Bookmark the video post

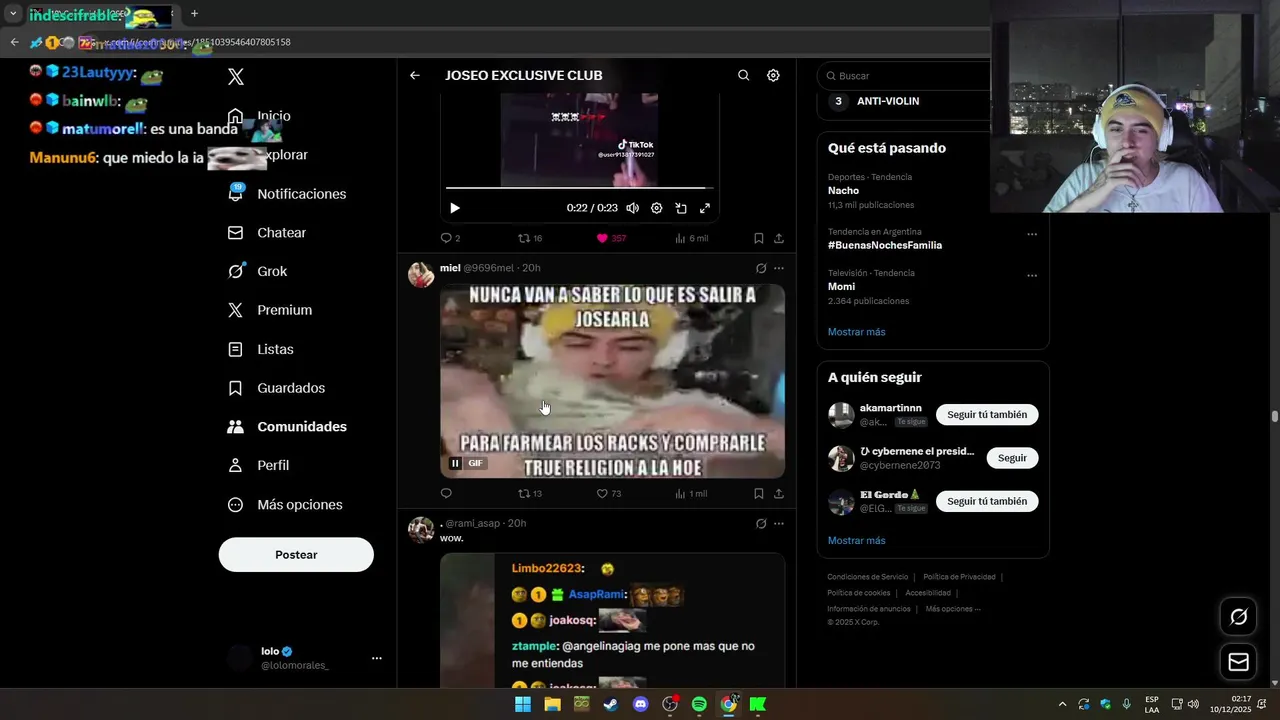[758, 238]
